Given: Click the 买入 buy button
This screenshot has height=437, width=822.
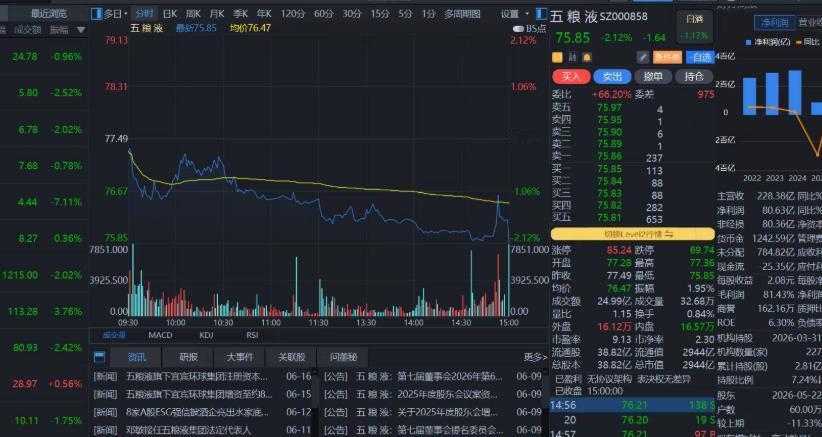Looking at the screenshot, I should [571, 77].
